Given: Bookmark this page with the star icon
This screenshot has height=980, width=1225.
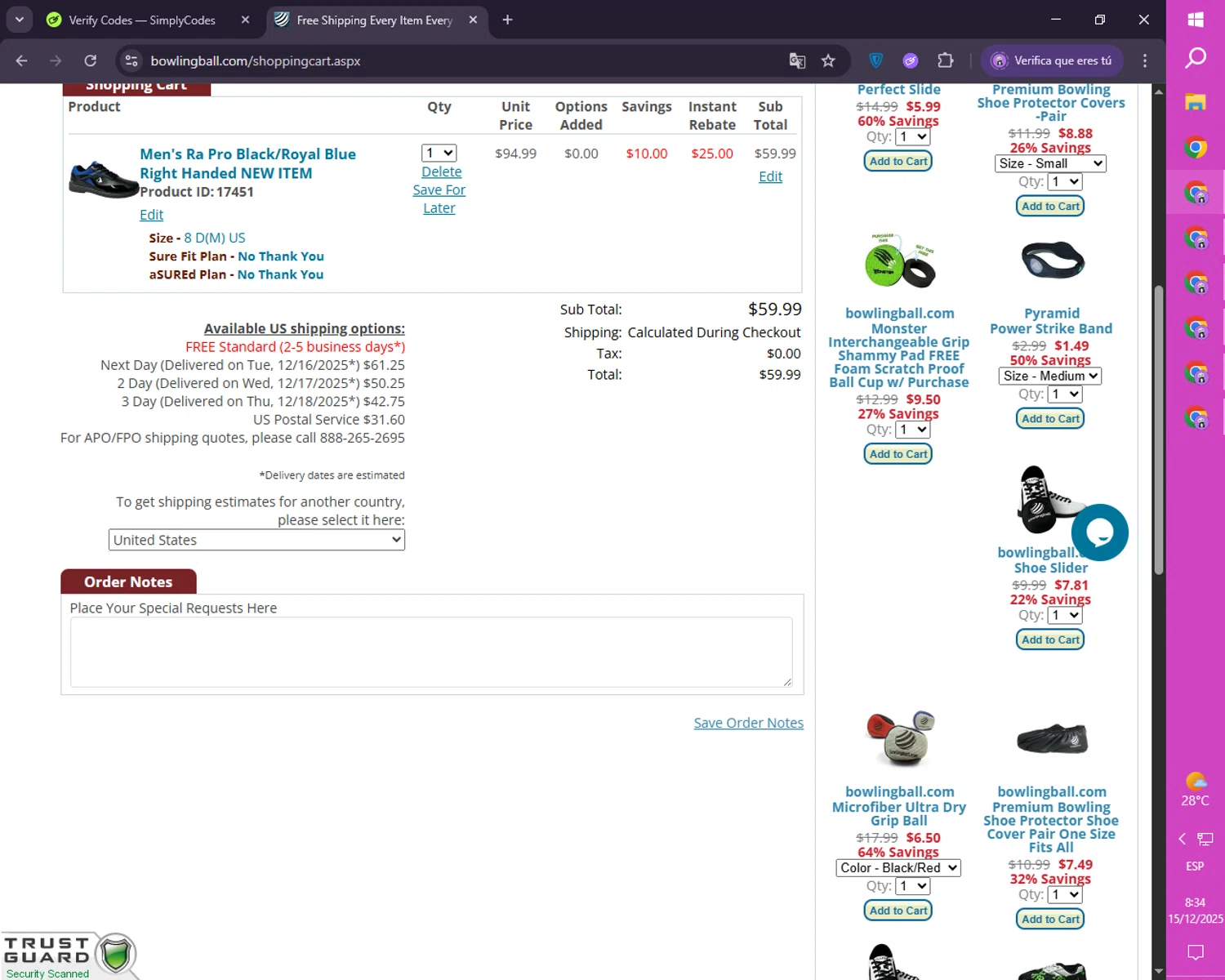Looking at the screenshot, I should (x=828, y=60).
